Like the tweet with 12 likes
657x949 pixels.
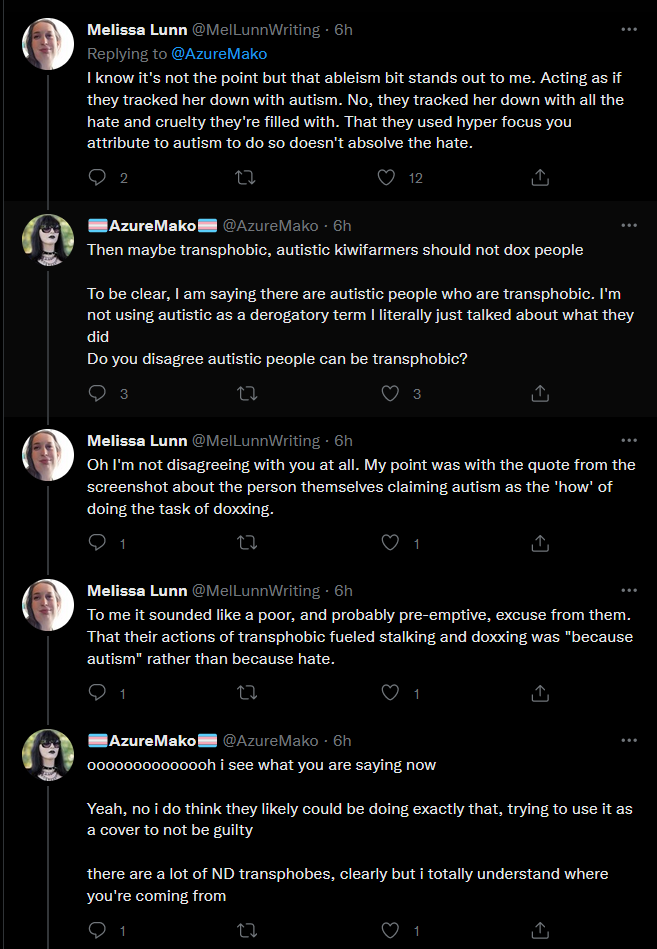click(387, 177)
